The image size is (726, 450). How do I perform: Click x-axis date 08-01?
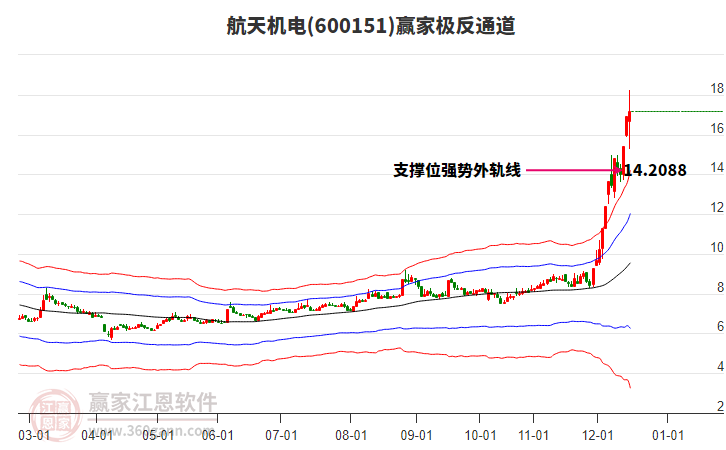point(351,436)
